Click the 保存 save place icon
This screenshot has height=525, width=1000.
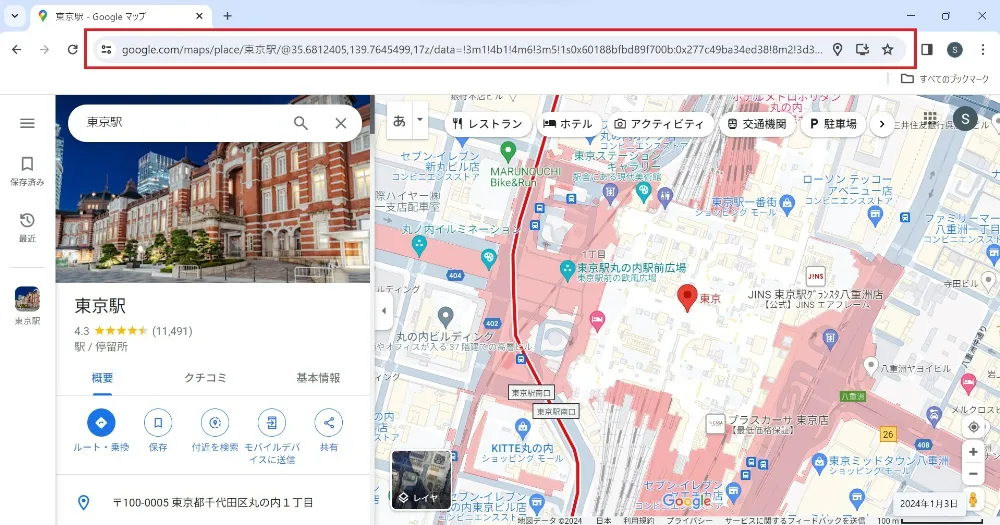point(158,422)
